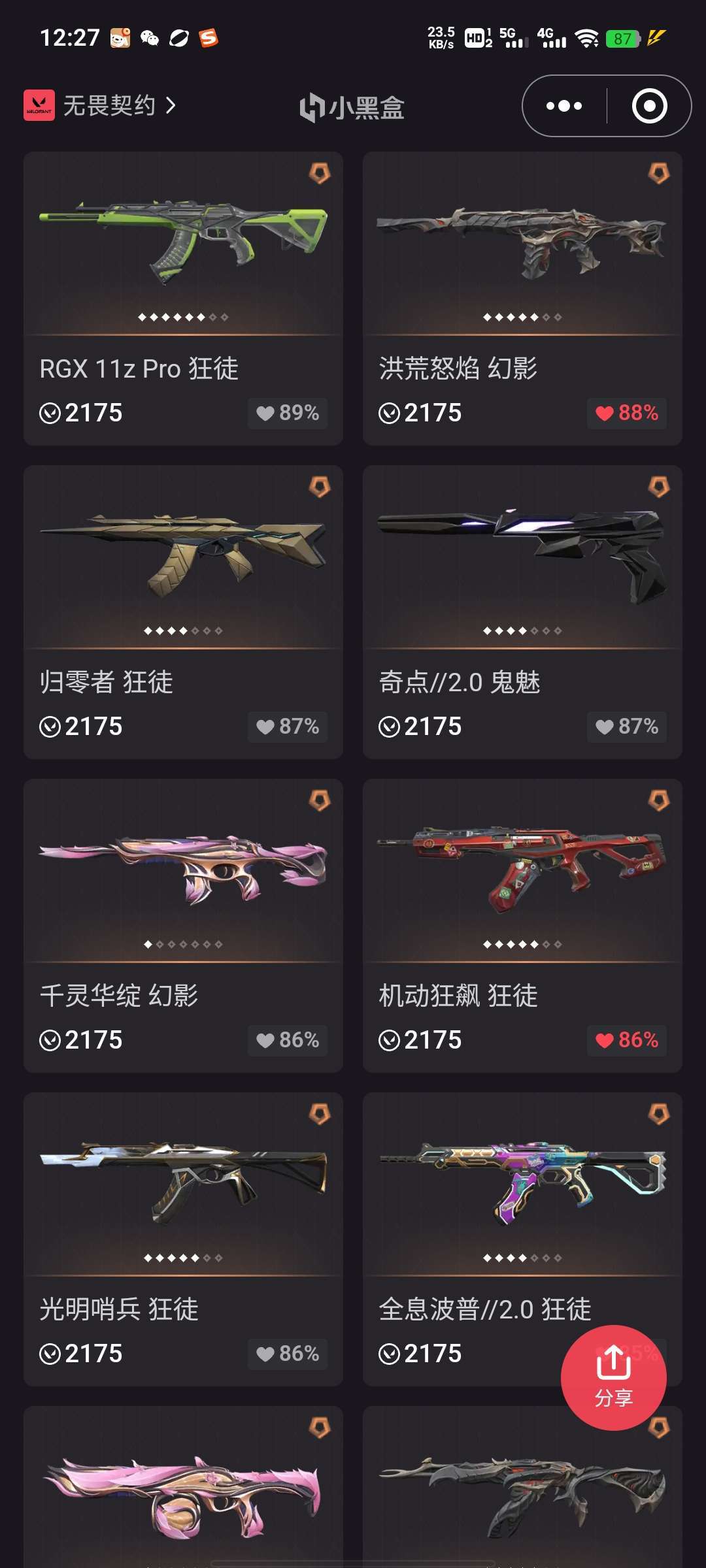Click tier badge icon on 千灵华绽 幻影 card
The height and width of the screenshot is (1568, 706).
320,800
